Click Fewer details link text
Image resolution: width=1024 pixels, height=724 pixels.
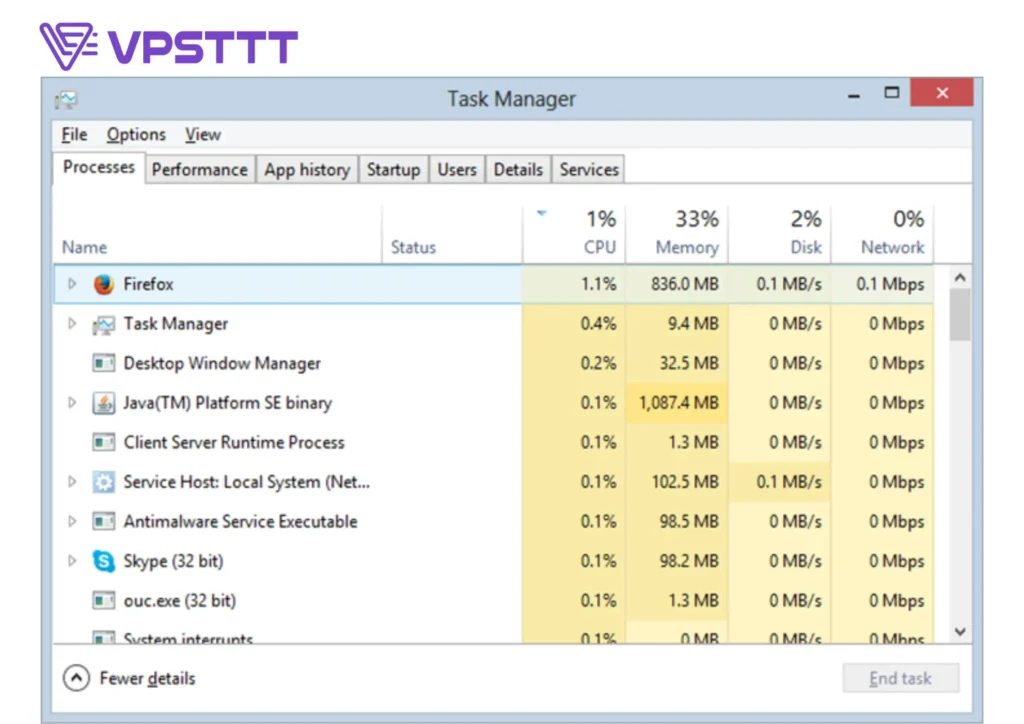(x=147, y=679)
